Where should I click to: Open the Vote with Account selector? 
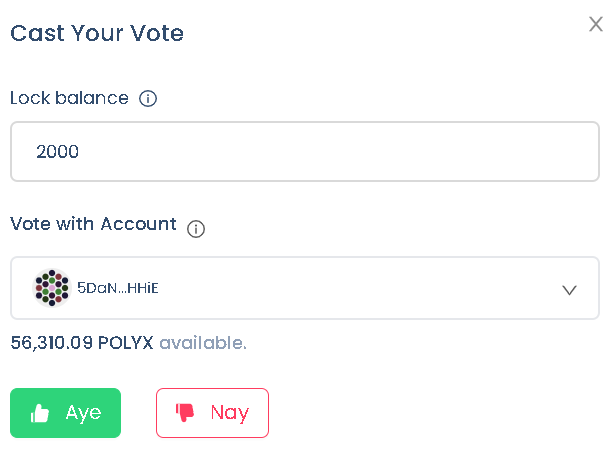coord(305,288)
